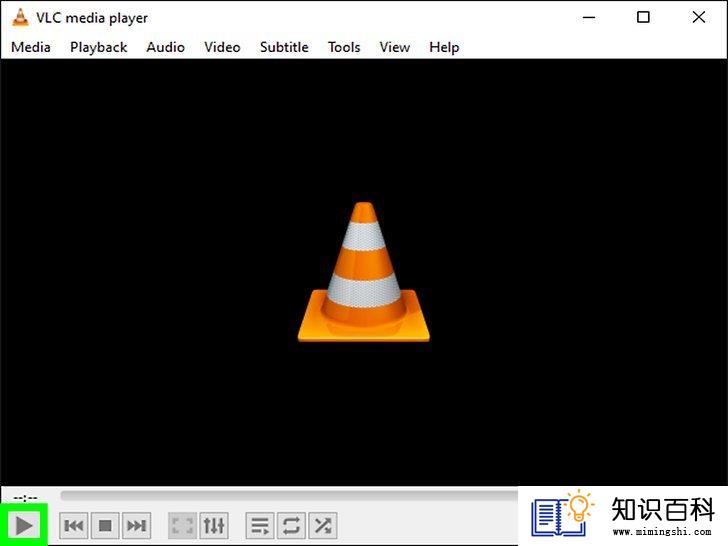Start playback with the Play button
Image resolution: width=728 pixels, height=546 pixels.
click(x=24, y=526)
